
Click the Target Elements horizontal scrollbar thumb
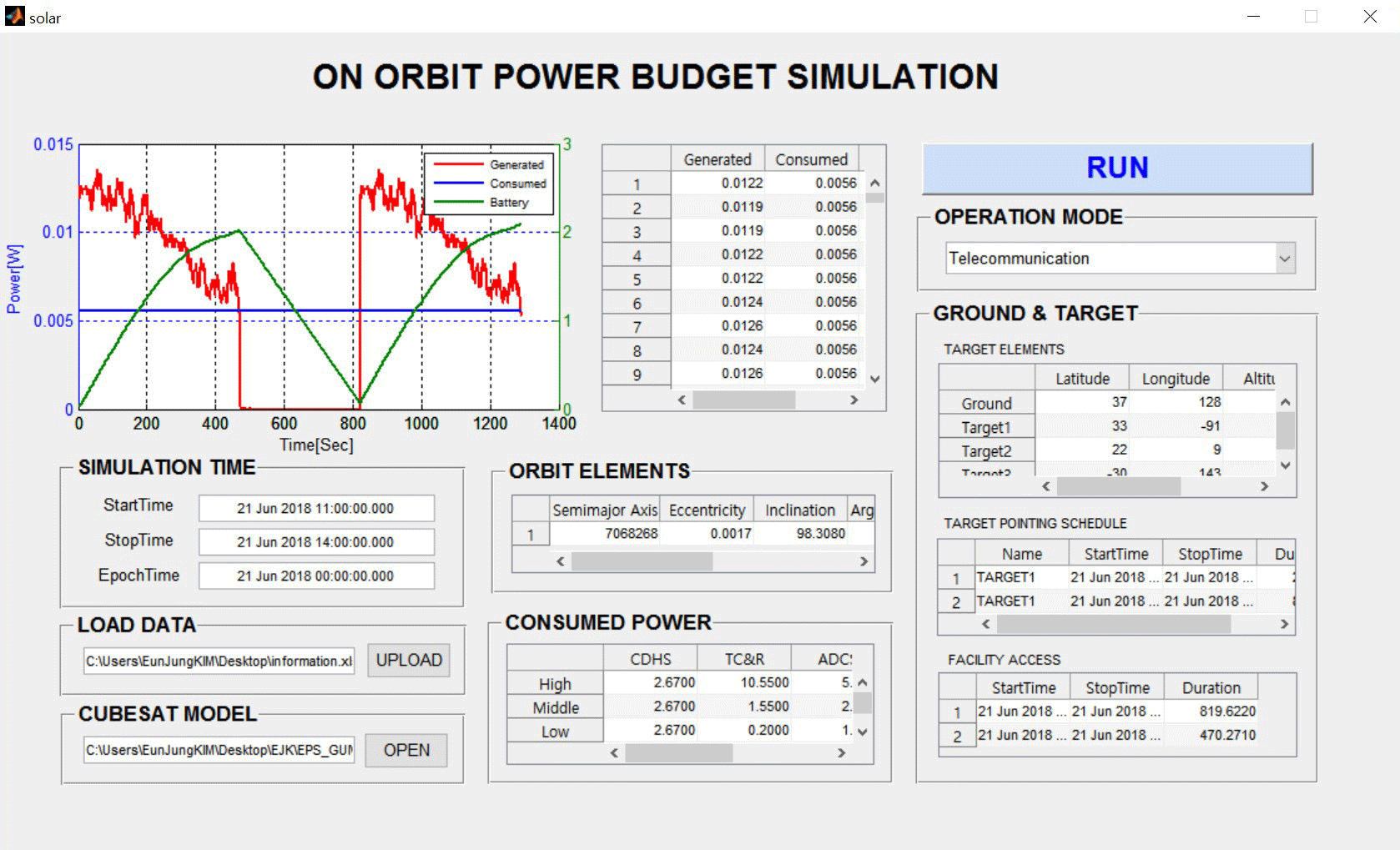click(x=1119, y=486)
